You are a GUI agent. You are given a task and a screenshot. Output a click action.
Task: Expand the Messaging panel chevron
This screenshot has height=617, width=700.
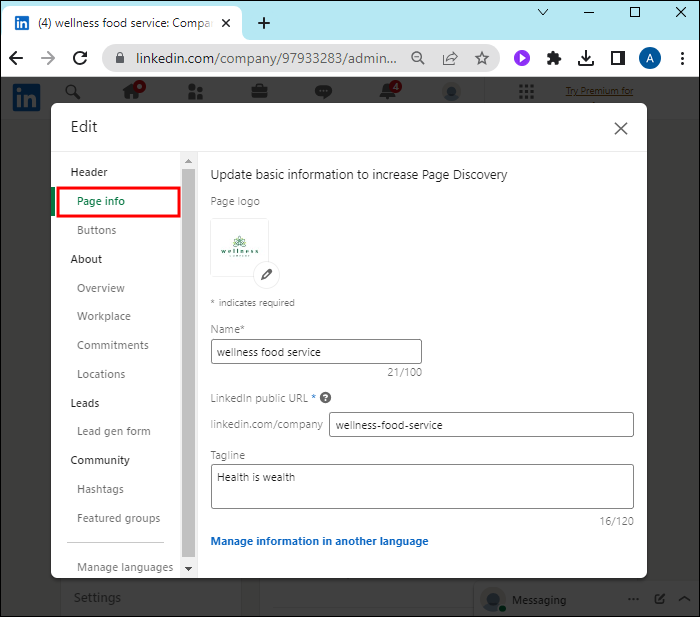[684, 599]
